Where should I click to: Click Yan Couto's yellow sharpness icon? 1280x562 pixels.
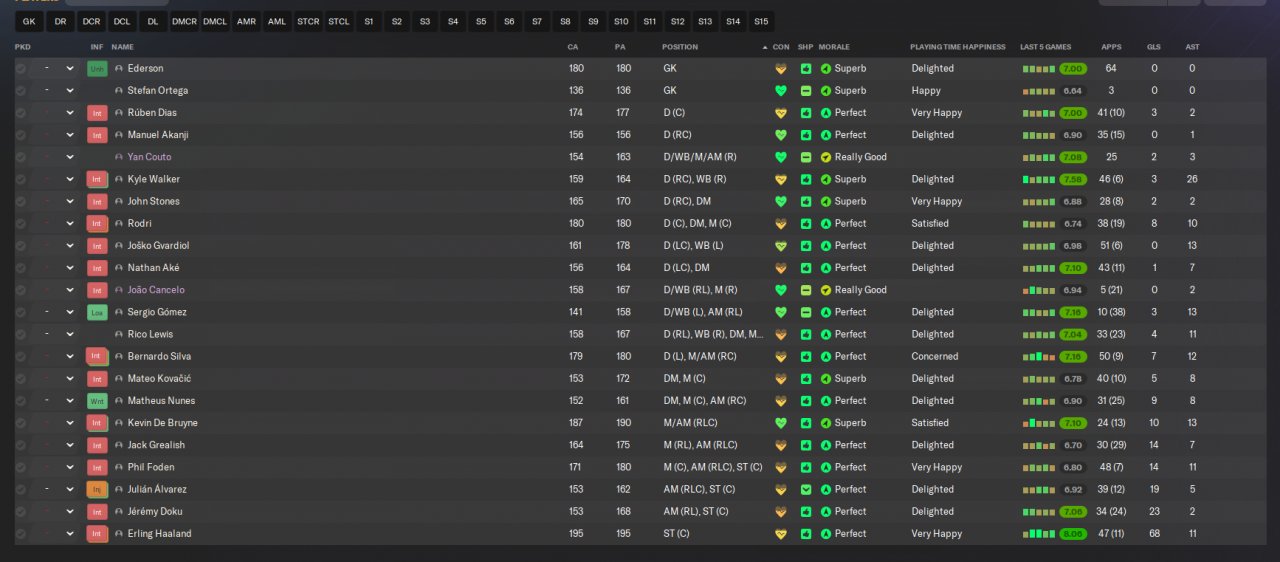[806, 157]
